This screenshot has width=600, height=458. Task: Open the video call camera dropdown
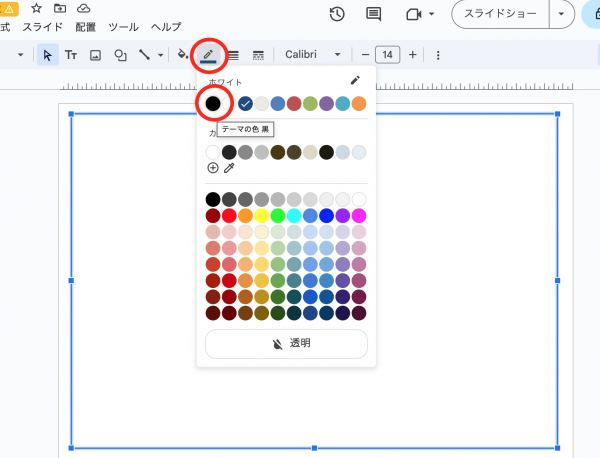(419, 14)
